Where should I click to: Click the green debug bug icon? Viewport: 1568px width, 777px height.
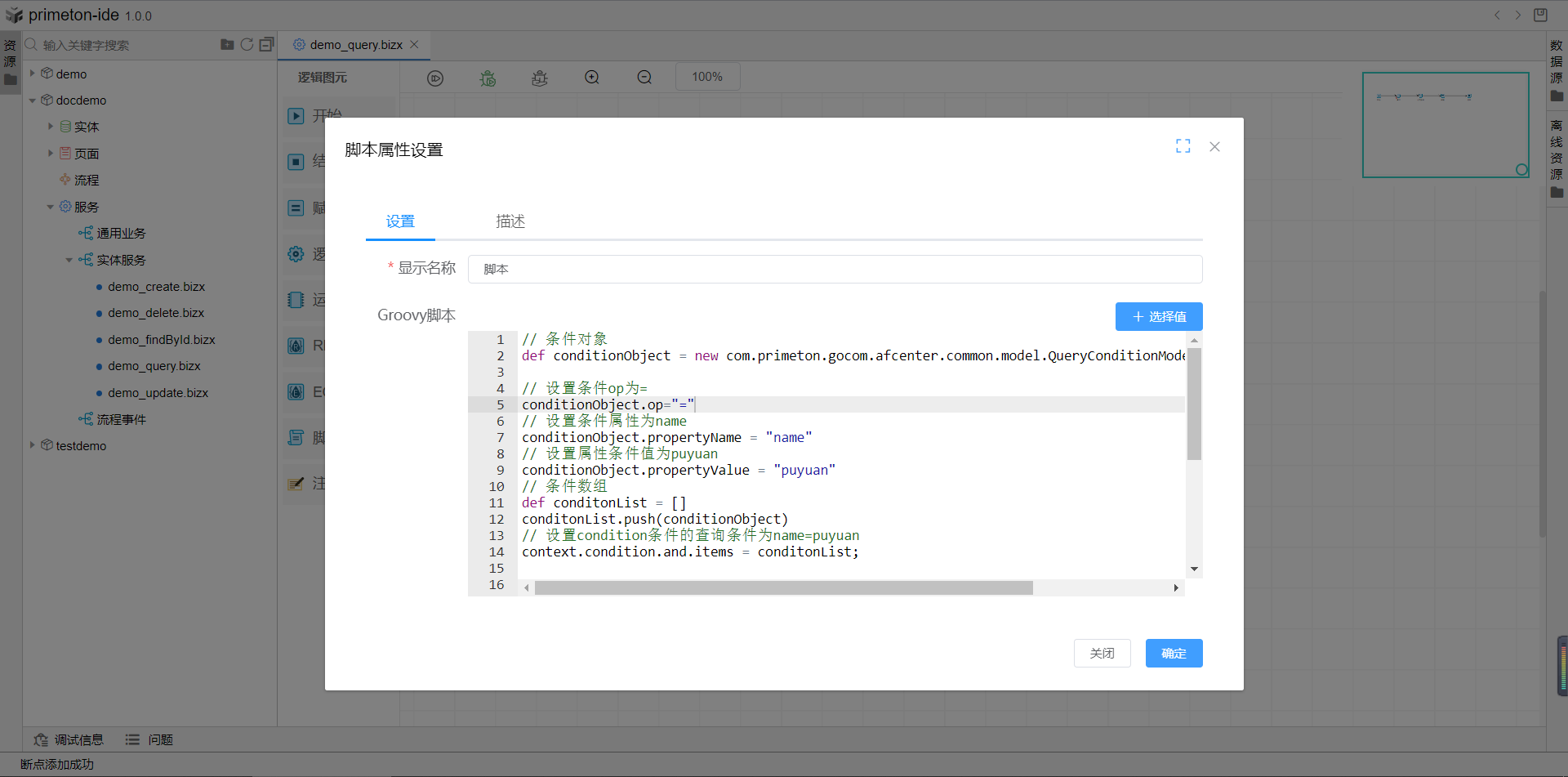pyautogui.click(x=488, y=78)
